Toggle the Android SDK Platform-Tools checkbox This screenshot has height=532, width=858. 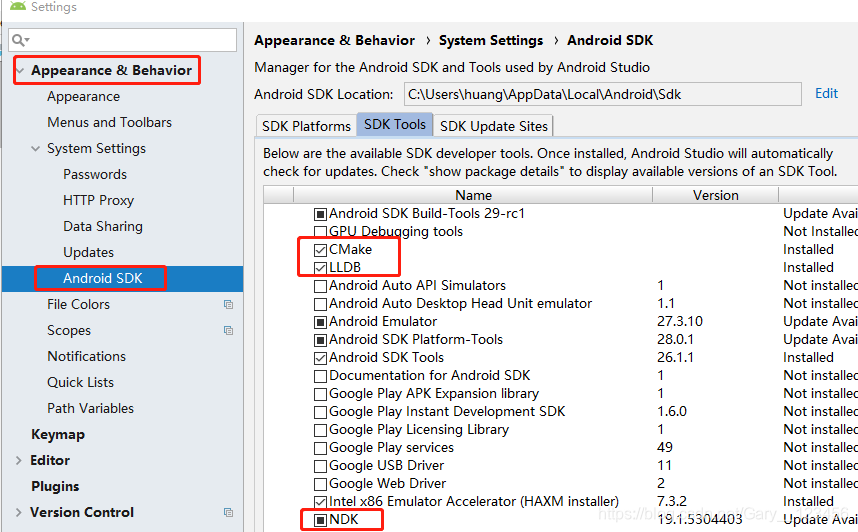321,340
